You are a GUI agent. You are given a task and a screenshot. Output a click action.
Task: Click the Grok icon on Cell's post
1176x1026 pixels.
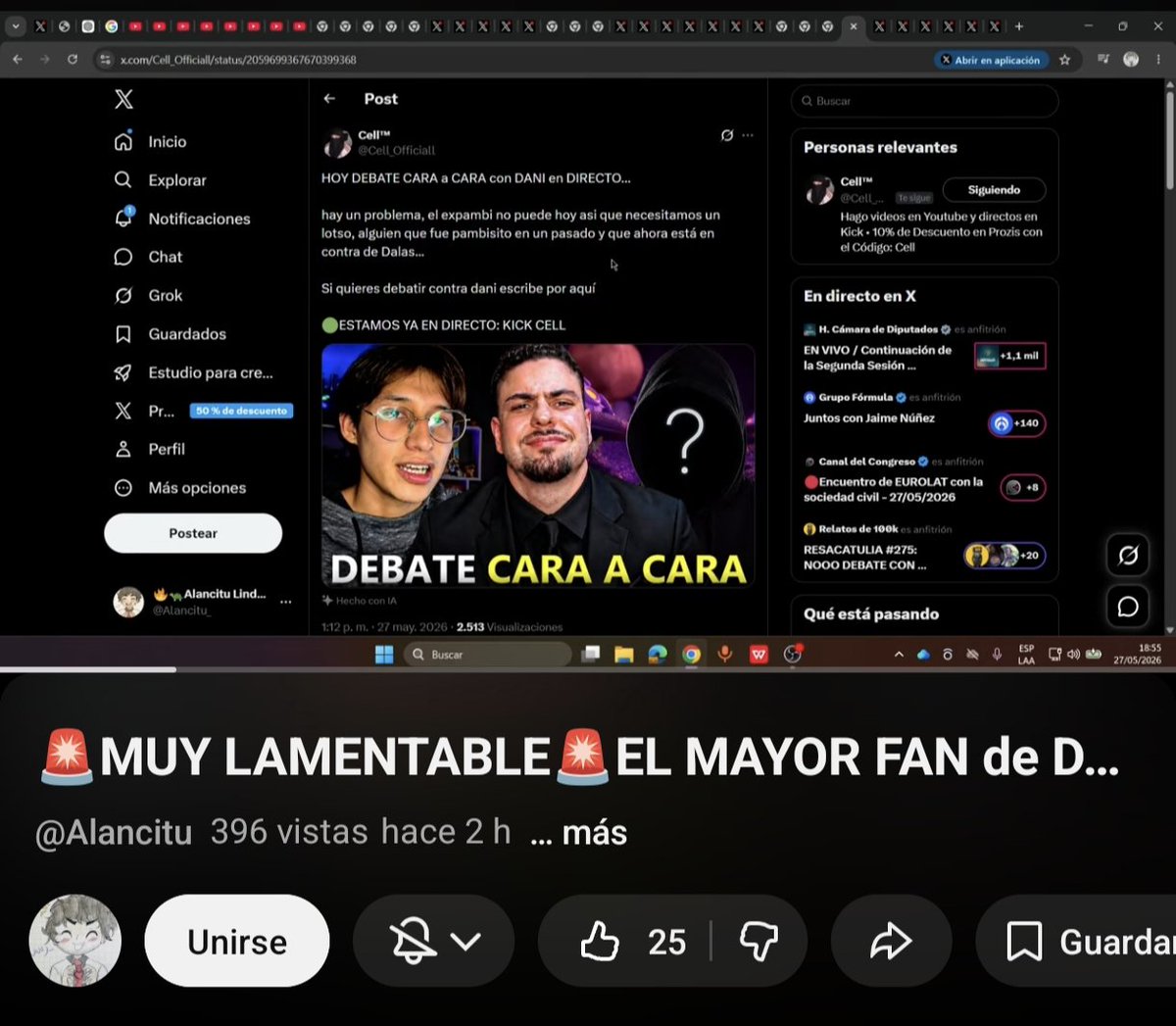coord(727,135)
